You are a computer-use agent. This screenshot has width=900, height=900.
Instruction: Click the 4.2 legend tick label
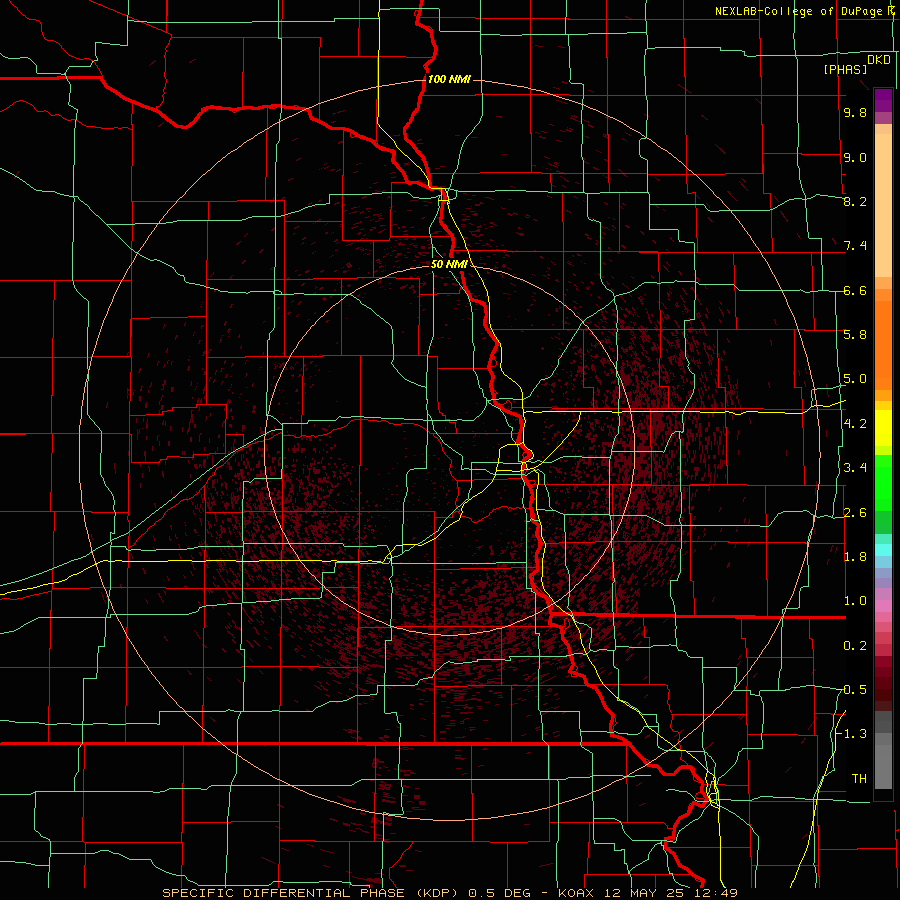pyautogui.click(x=855, y=424)
